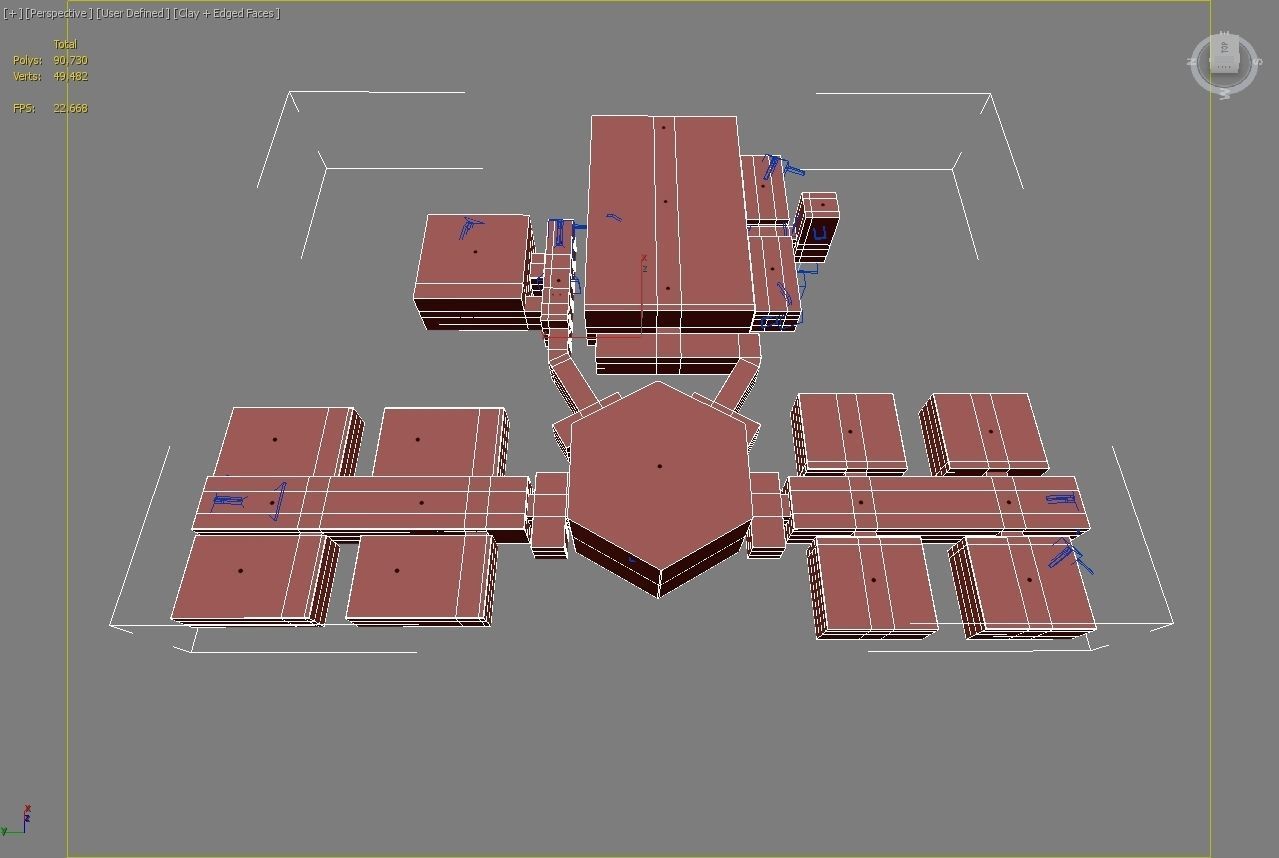The height and width of the screenshot is (858, 1279).
Task: Click the Polys total count readout
Action: [x=72, y=60]
